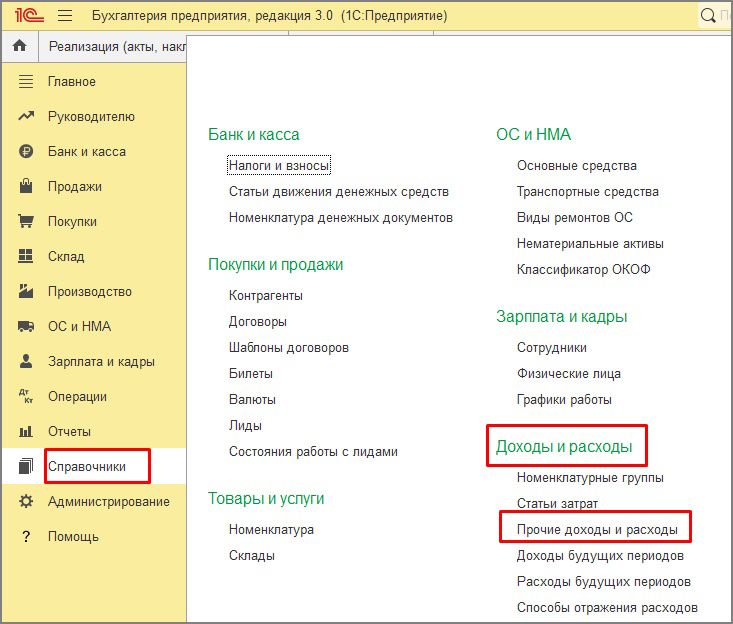Click the 1C logo icon
The height and width of the screenshot is (624, 733).
click(29, 15)
